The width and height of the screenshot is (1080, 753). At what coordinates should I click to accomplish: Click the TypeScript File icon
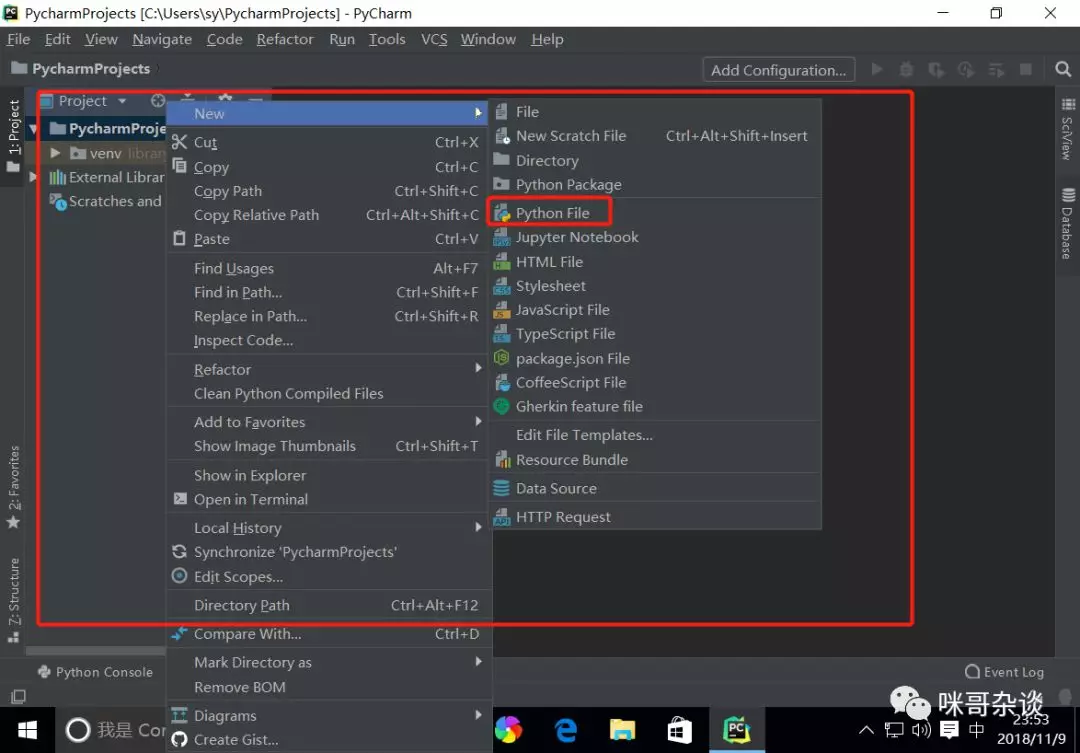coord(502,334)
